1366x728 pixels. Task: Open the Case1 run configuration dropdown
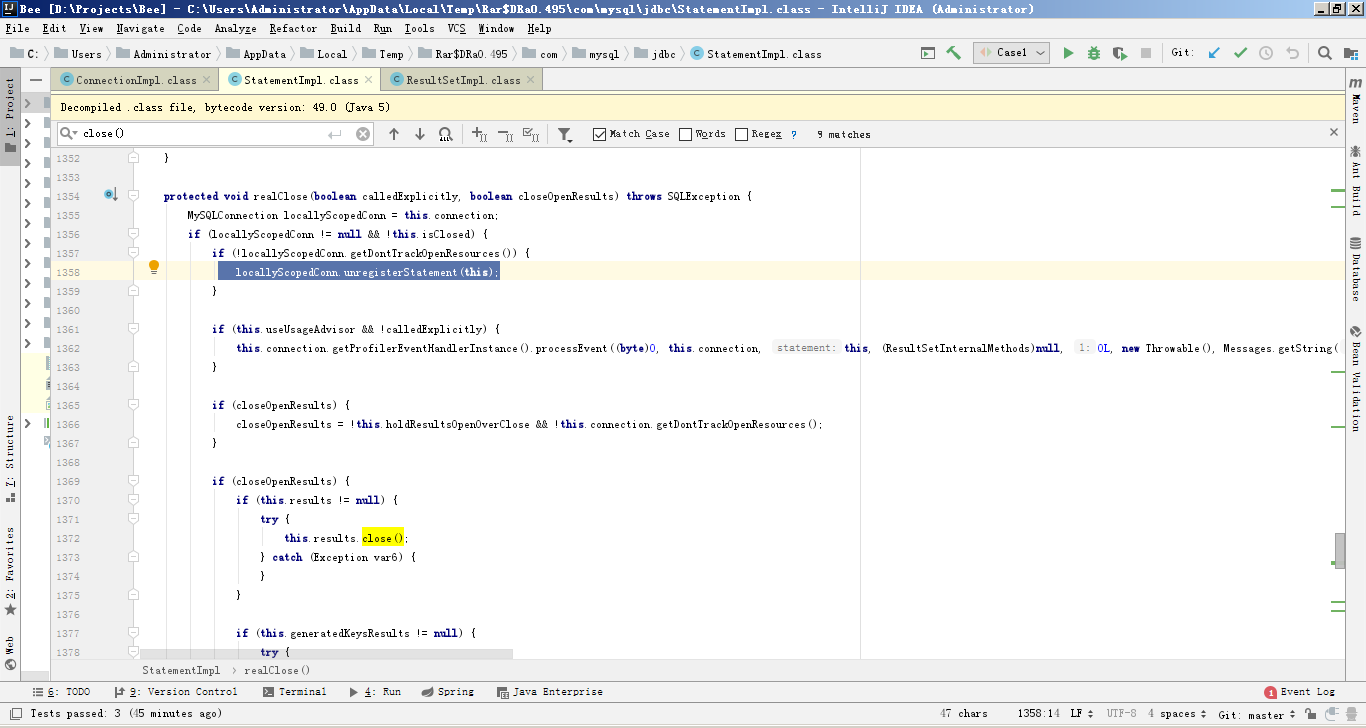1011,53
